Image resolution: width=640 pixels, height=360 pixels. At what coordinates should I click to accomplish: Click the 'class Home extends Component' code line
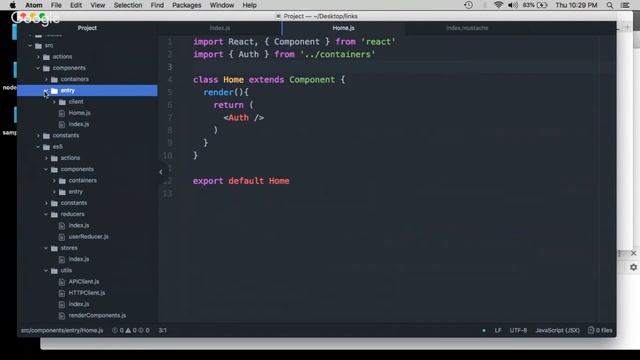coord(269,80)
